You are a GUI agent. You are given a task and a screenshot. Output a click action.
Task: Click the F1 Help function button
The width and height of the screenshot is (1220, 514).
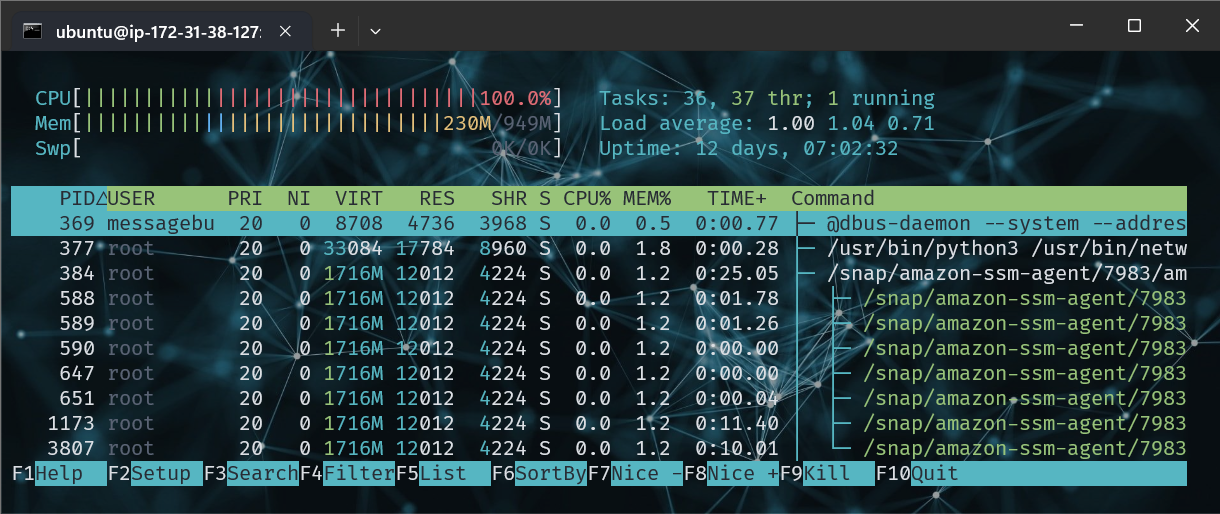(x=58, y=473)
